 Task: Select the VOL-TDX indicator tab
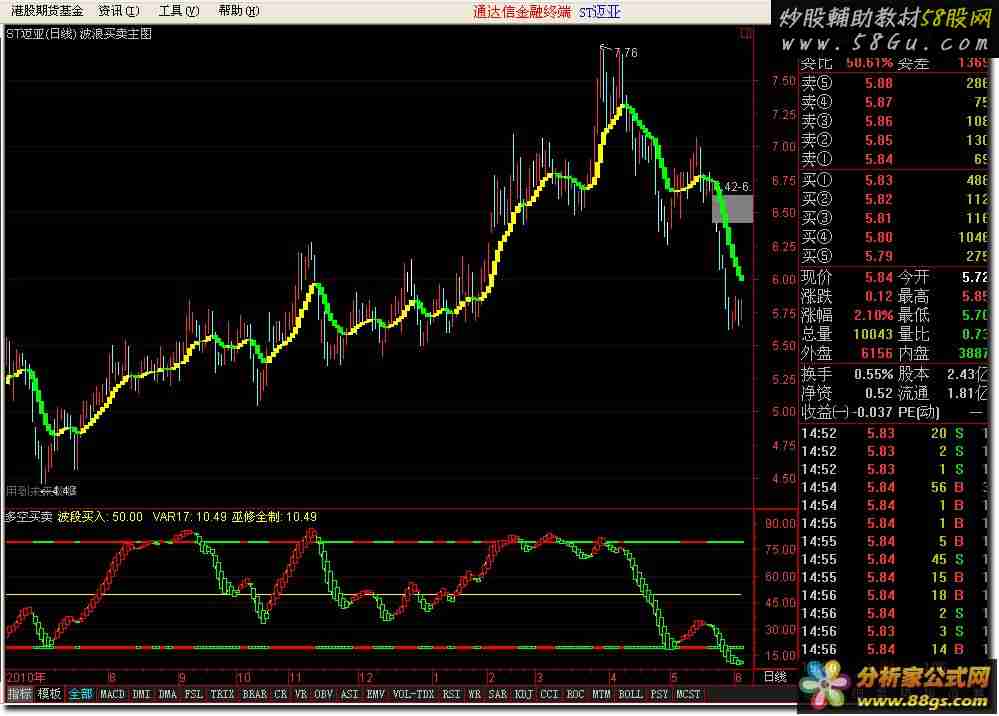(413, 694)
